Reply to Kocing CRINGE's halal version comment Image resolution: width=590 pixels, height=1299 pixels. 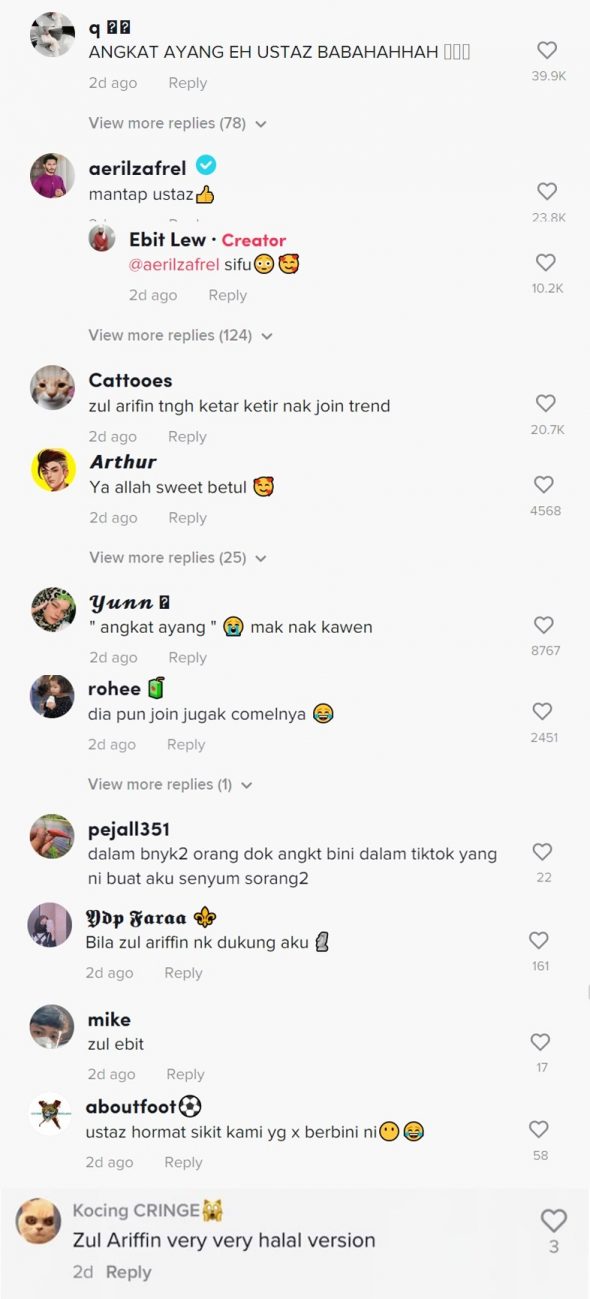pyautogui.click(x=129, y=1272)
